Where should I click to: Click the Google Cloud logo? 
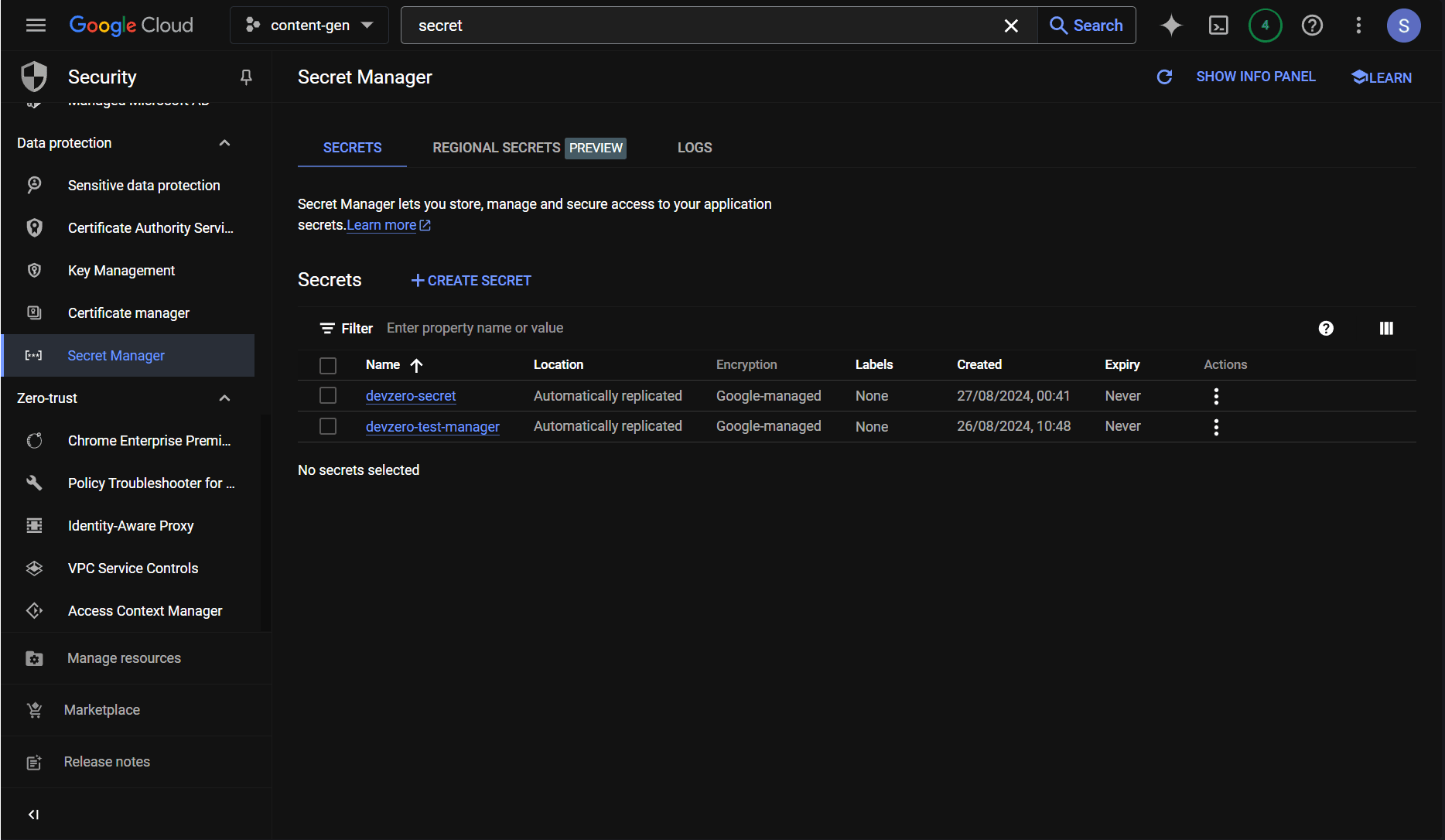click(x=132, y=26)
